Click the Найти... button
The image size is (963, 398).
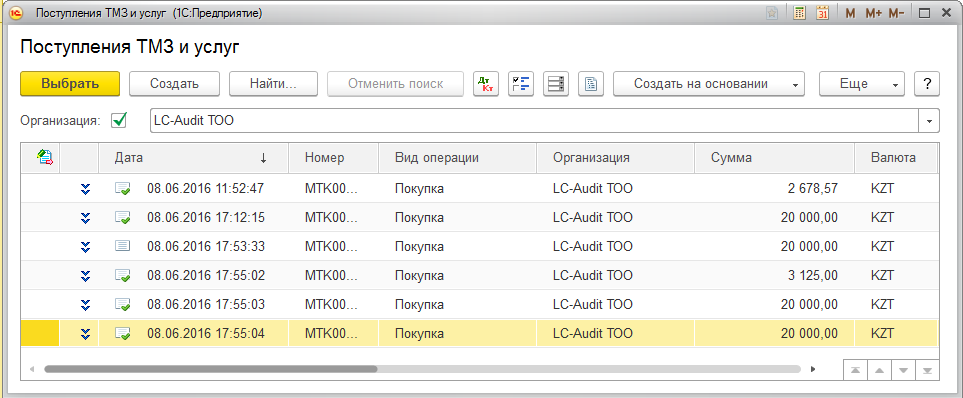click(273, 84)
